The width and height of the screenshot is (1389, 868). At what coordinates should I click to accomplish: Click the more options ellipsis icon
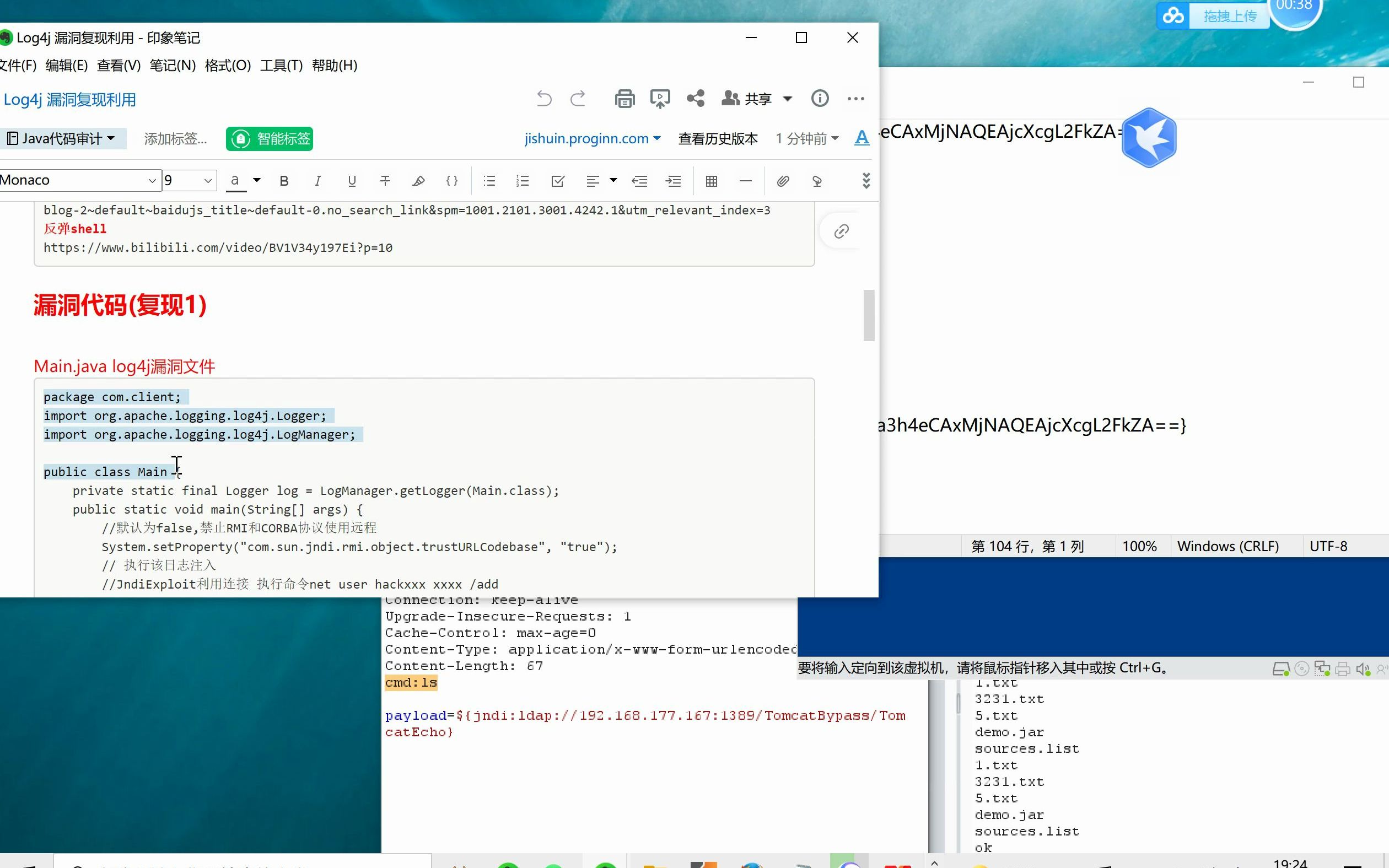856,98
